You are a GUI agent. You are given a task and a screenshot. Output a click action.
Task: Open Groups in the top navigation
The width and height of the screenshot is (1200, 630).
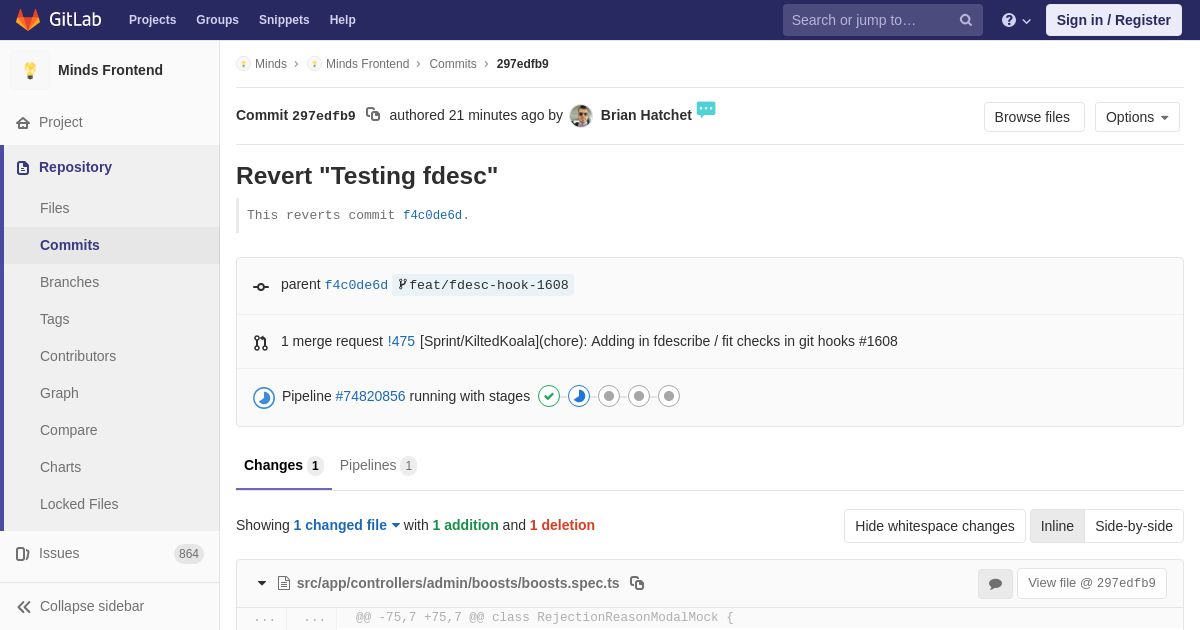coord(217,20)
